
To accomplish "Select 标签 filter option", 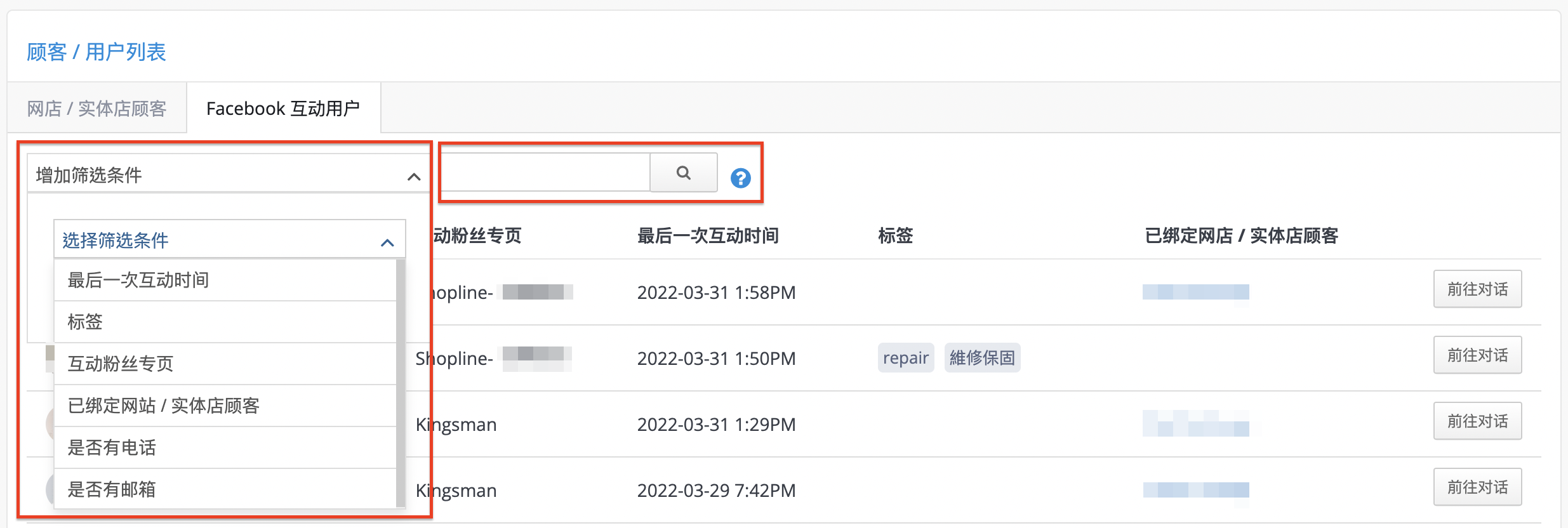I will (x=225, y=322).
